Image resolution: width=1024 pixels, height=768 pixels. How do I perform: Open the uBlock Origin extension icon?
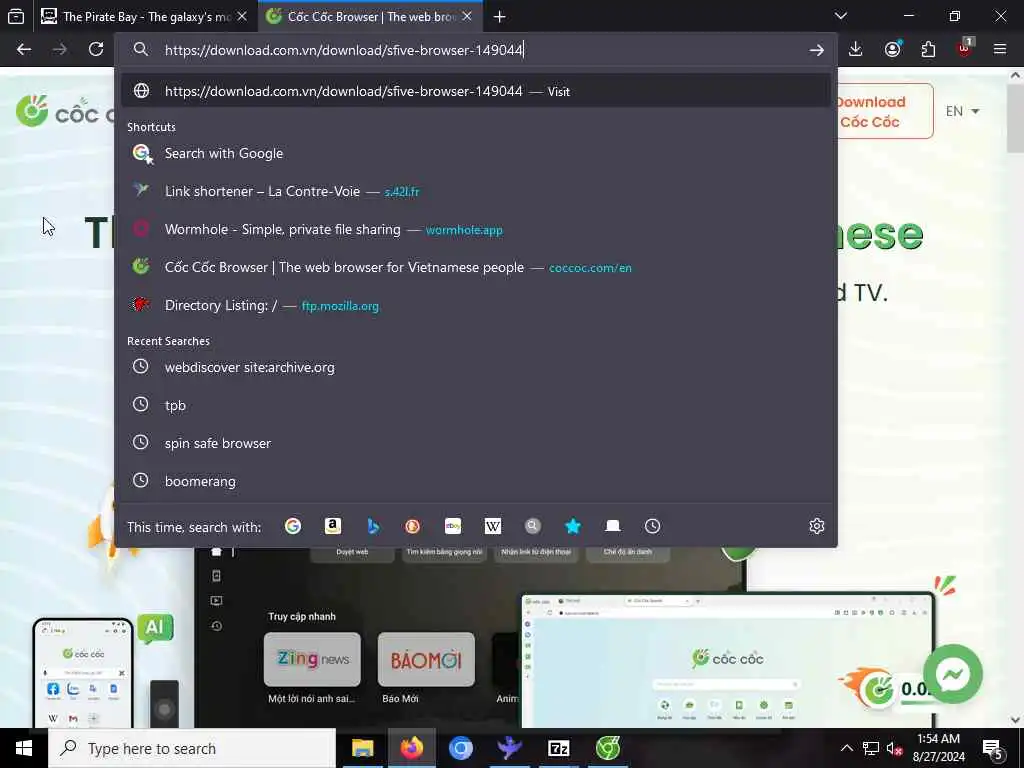point(965,50)
